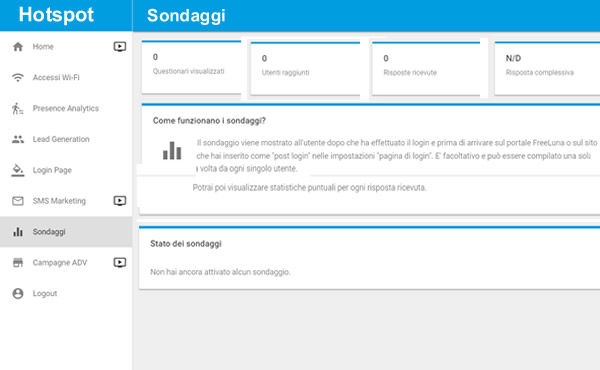The height and width of the screenshot is (370, 600).
Task: Click the large bar chart info icon
Action: [x=172, y=150]
